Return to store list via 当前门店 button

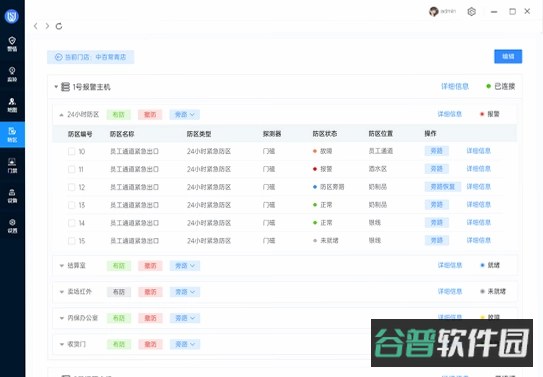[x=90, y=57]
